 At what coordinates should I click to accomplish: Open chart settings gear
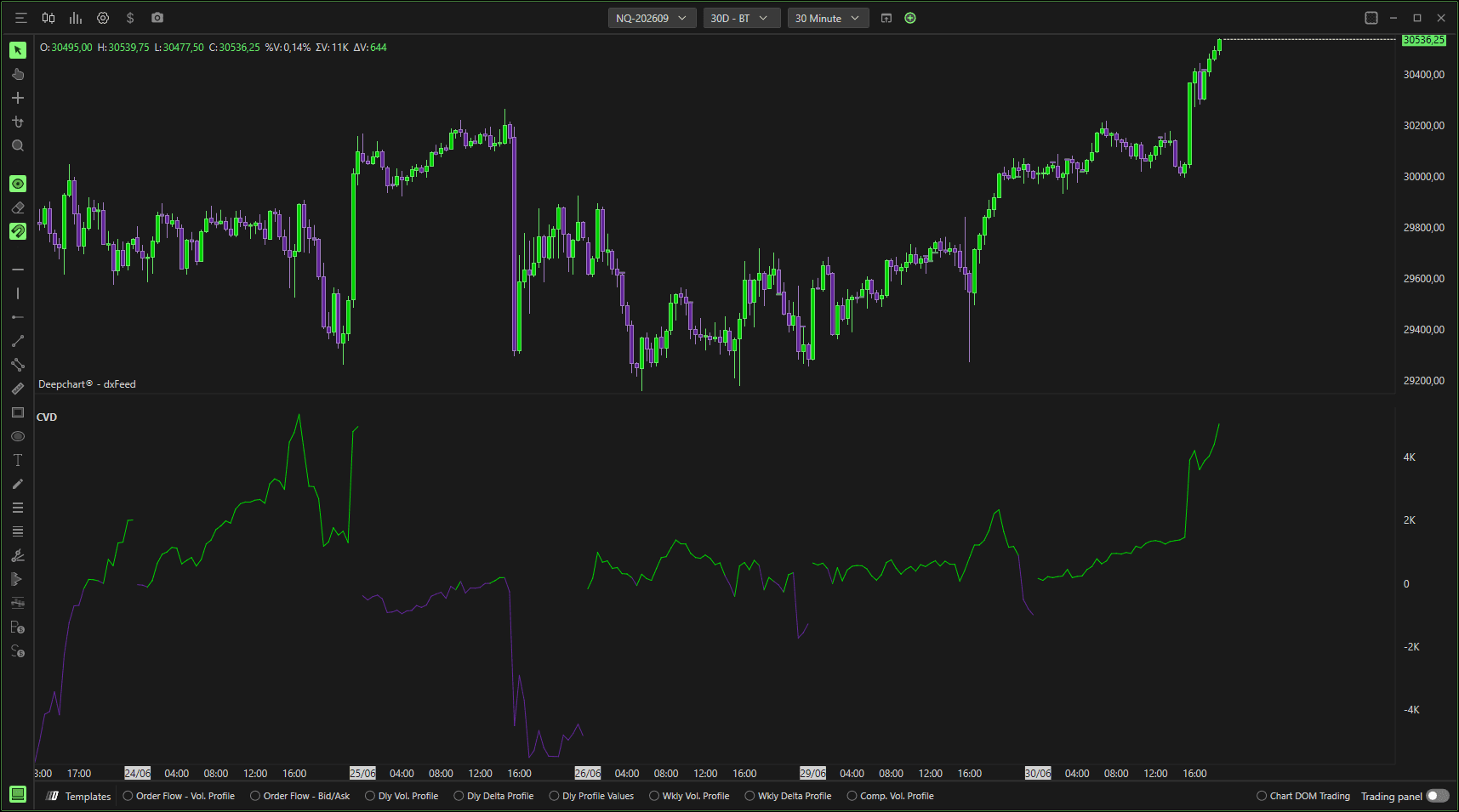[103, 18]
